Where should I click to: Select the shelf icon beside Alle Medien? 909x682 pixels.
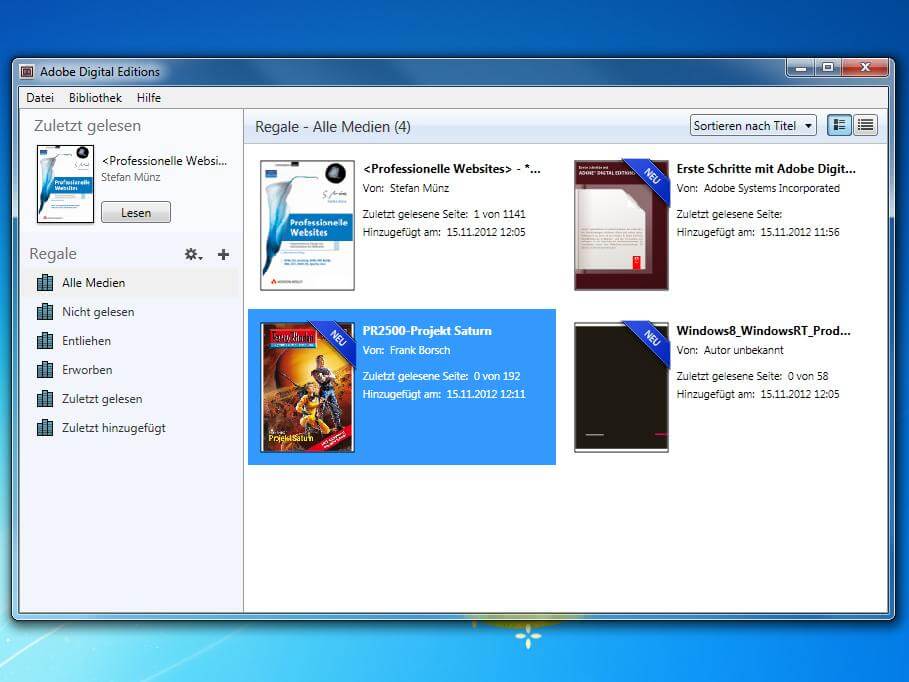point(45,282)
